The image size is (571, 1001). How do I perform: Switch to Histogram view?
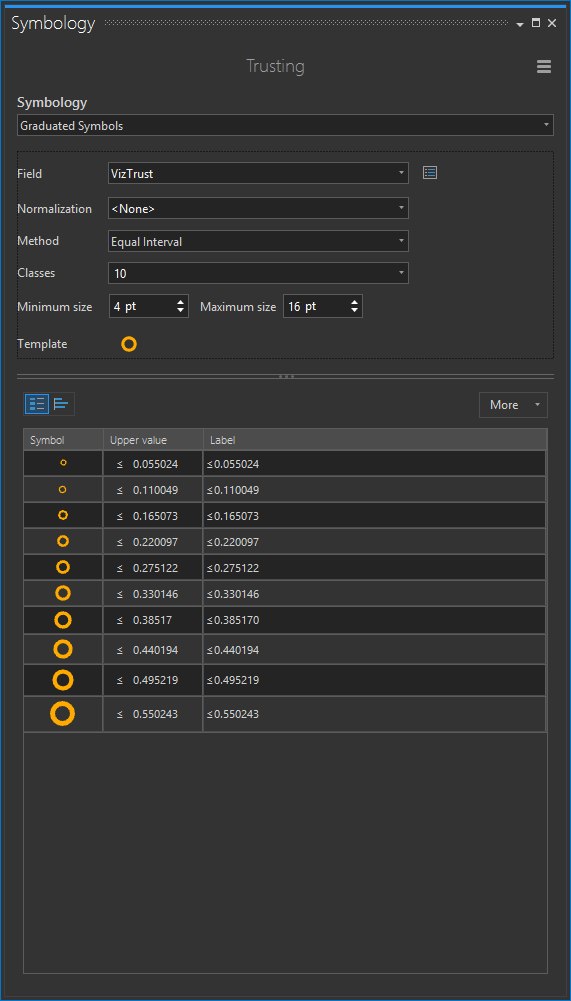62,404
